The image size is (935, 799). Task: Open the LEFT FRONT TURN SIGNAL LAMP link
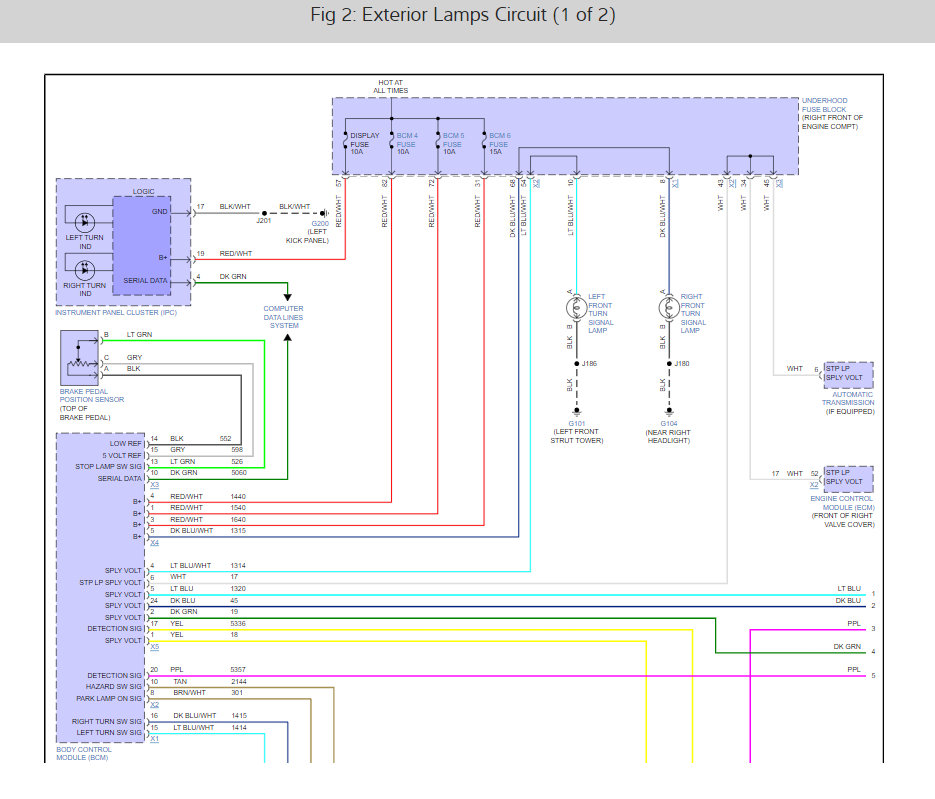click(x=600, y=313)
